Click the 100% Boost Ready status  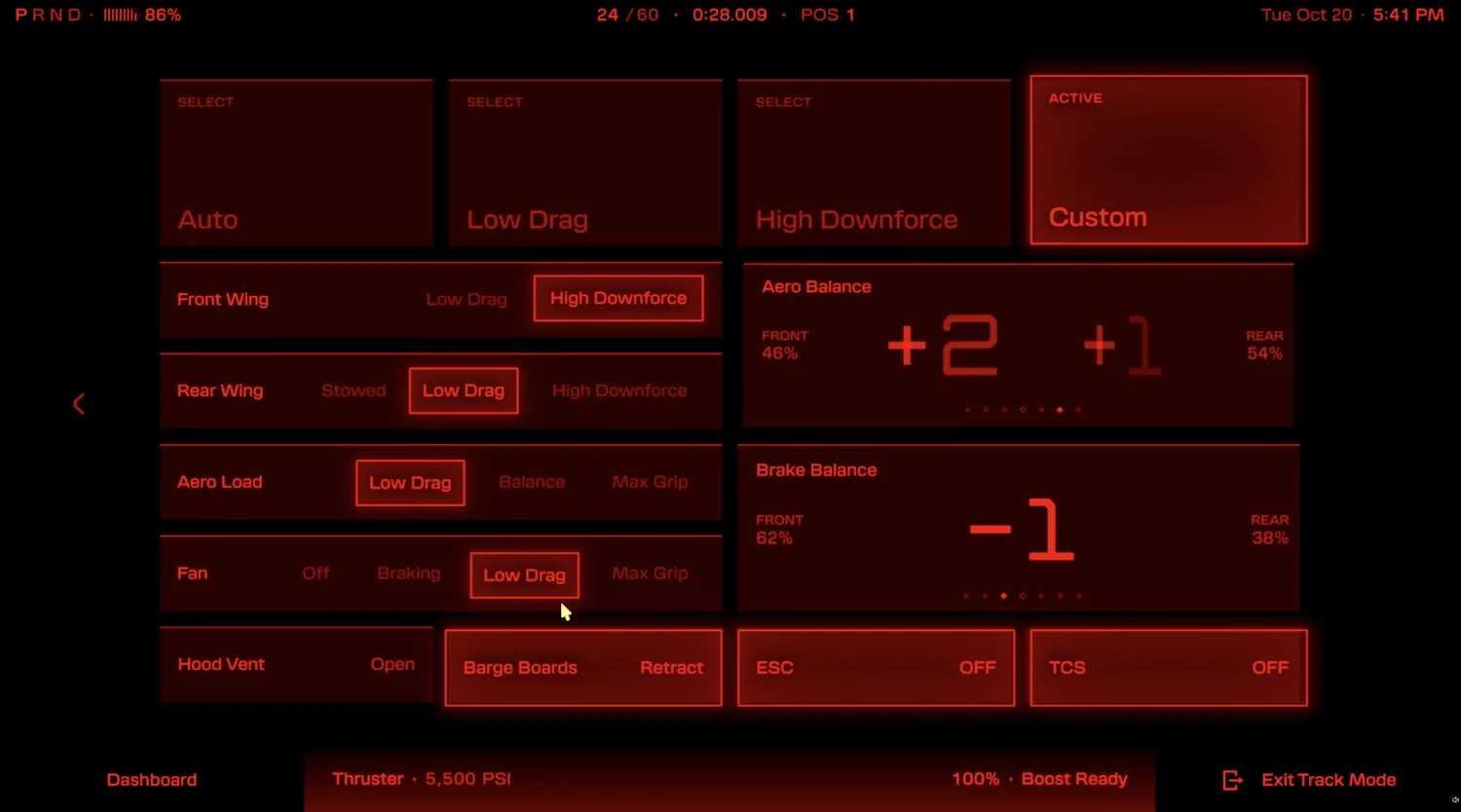tap(1040, 779)
